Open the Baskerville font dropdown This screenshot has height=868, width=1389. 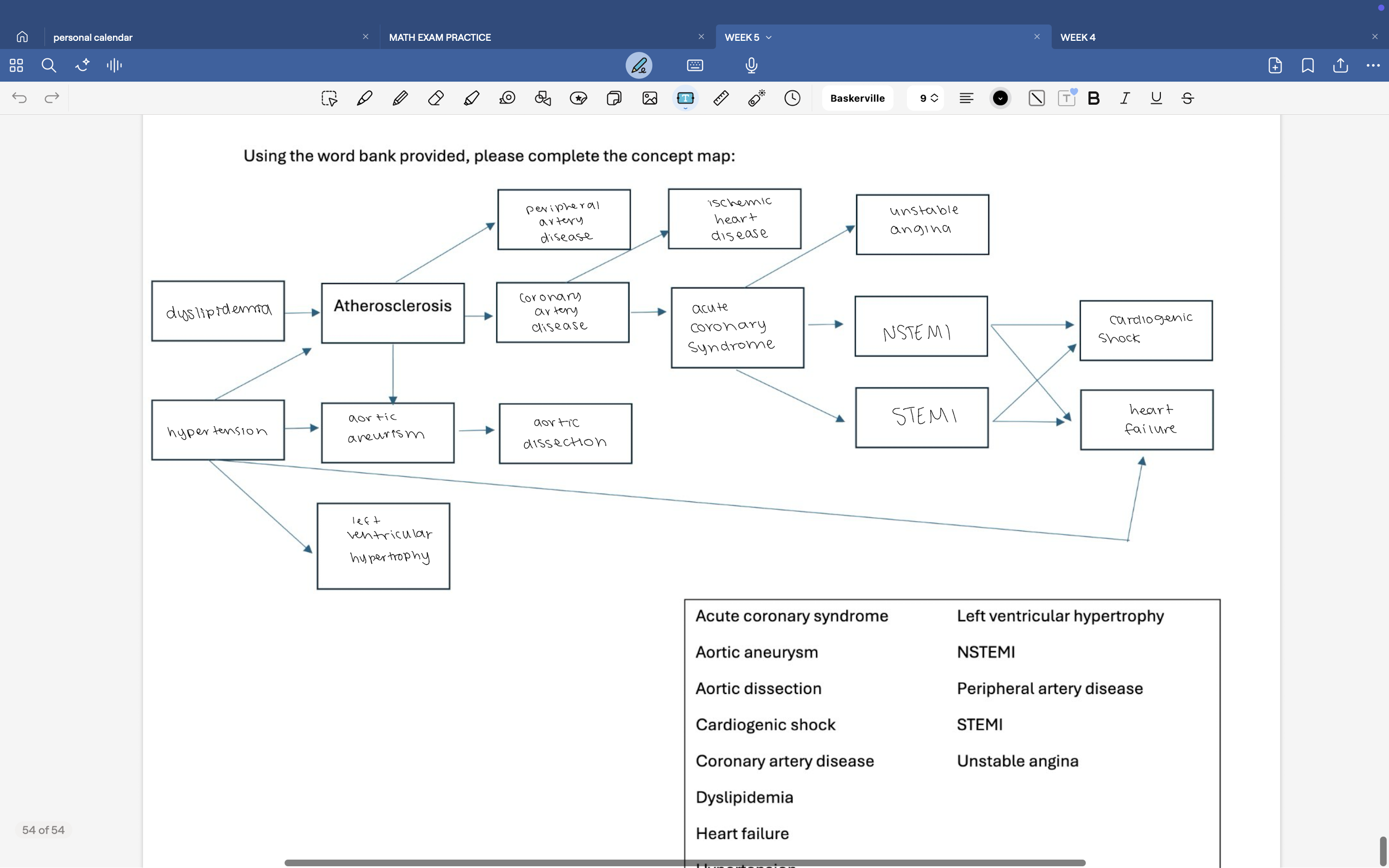coord(857,98)
